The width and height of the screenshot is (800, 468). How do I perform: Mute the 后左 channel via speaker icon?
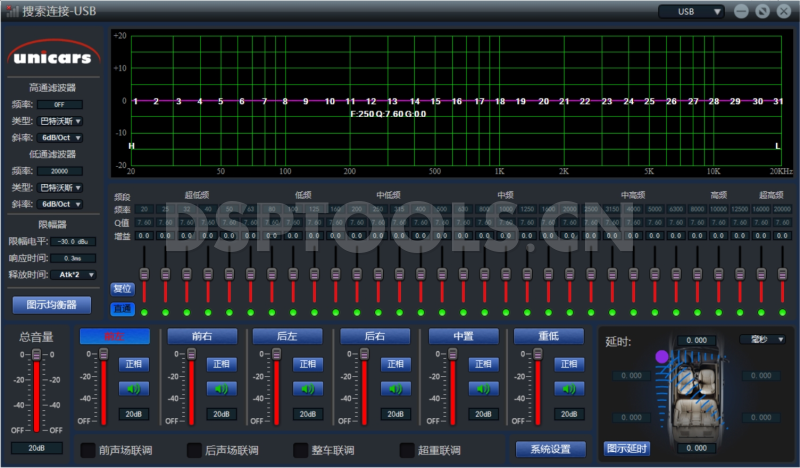pyautogui.click(x=308, y=389)
